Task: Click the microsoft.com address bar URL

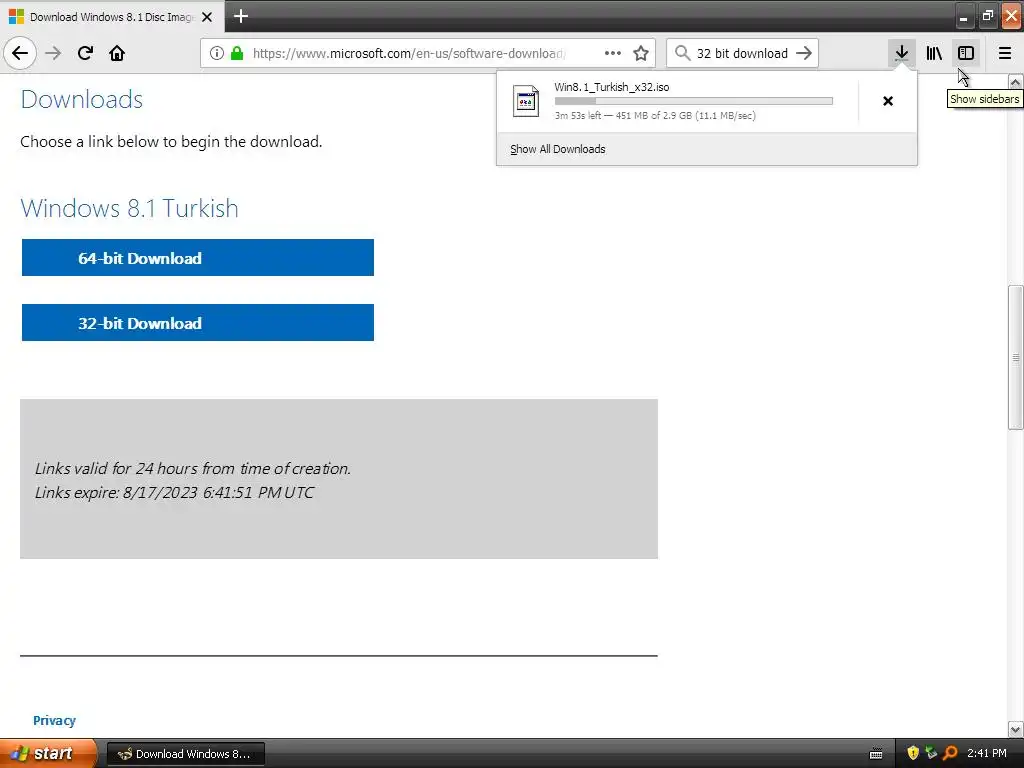Action: click(x=409, y=53)
